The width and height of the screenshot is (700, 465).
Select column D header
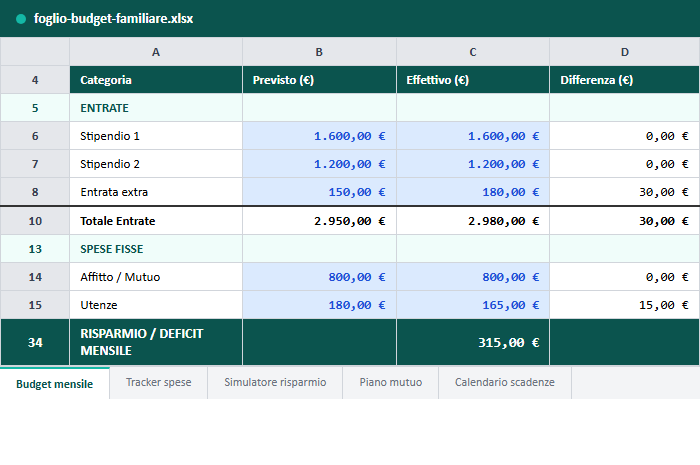625,52
